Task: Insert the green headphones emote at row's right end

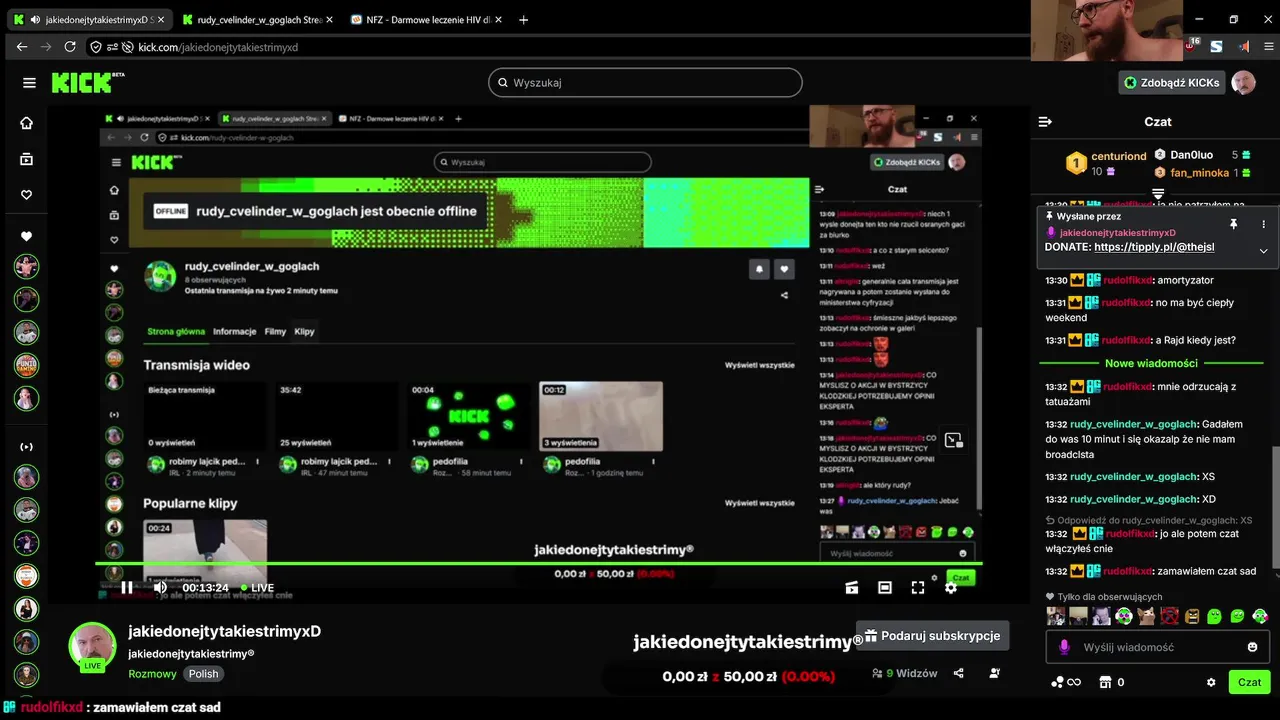Action: click(1260, 616)
